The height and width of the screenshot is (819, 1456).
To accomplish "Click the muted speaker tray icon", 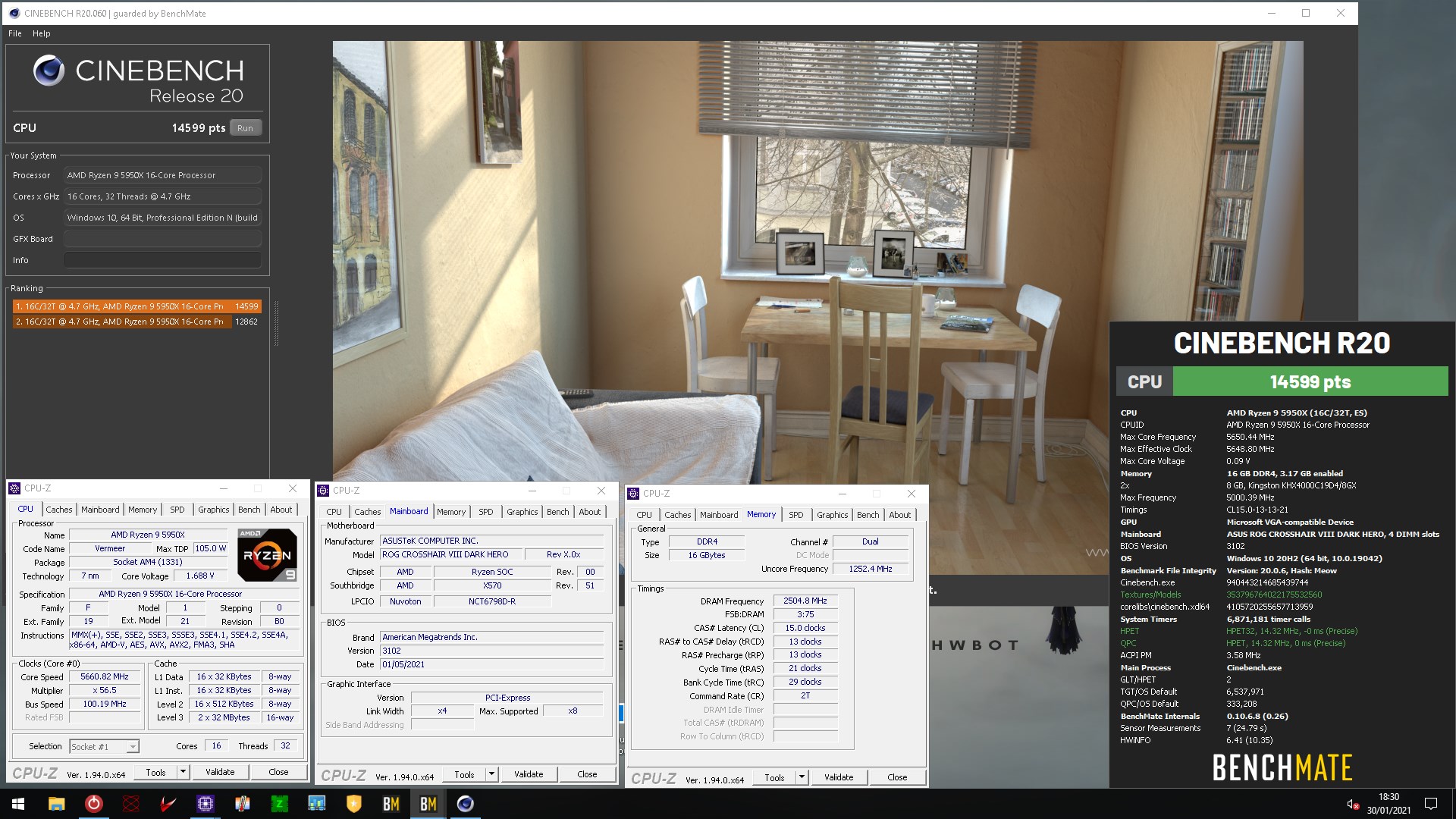I will click(x=1352, y=804).
